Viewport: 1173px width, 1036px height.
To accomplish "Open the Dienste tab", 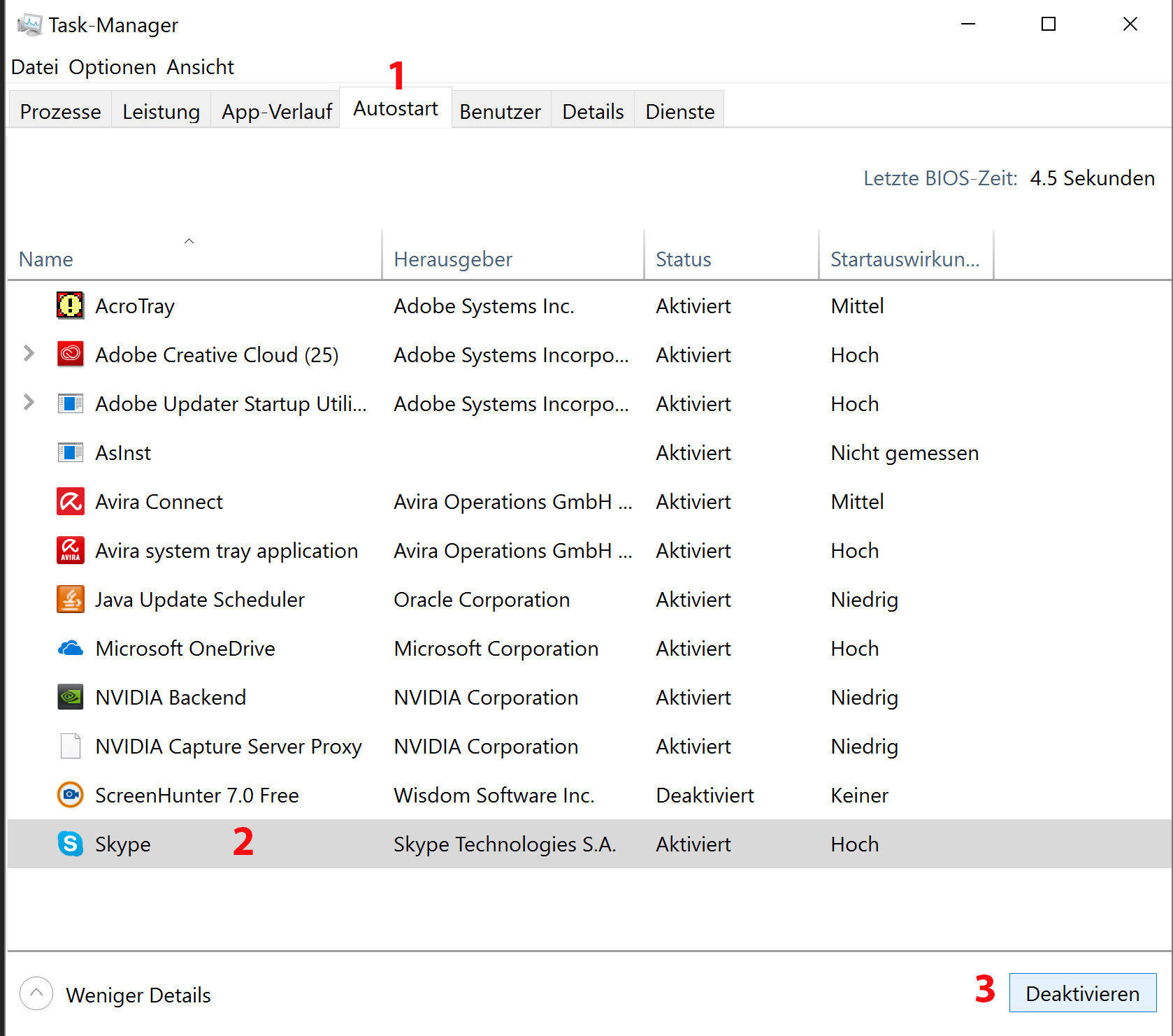I will [x=679, y=112].
